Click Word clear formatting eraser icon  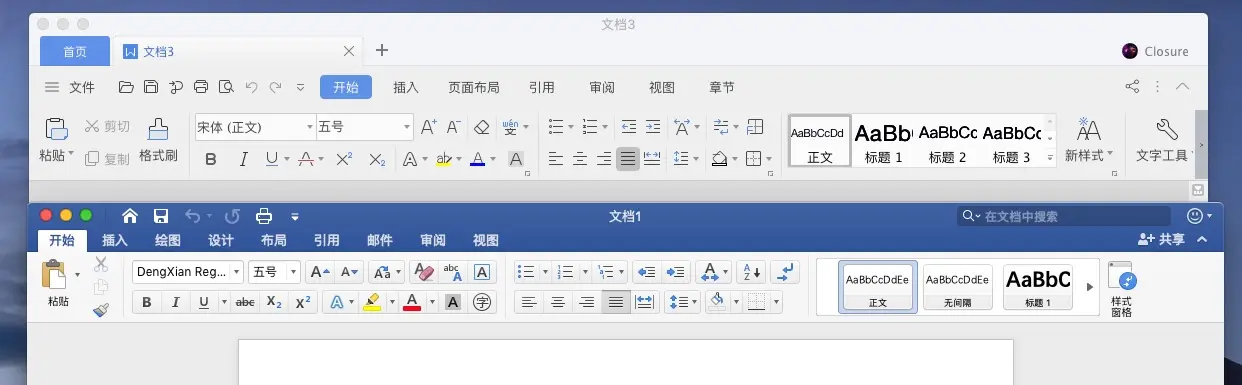coord(425,272)
